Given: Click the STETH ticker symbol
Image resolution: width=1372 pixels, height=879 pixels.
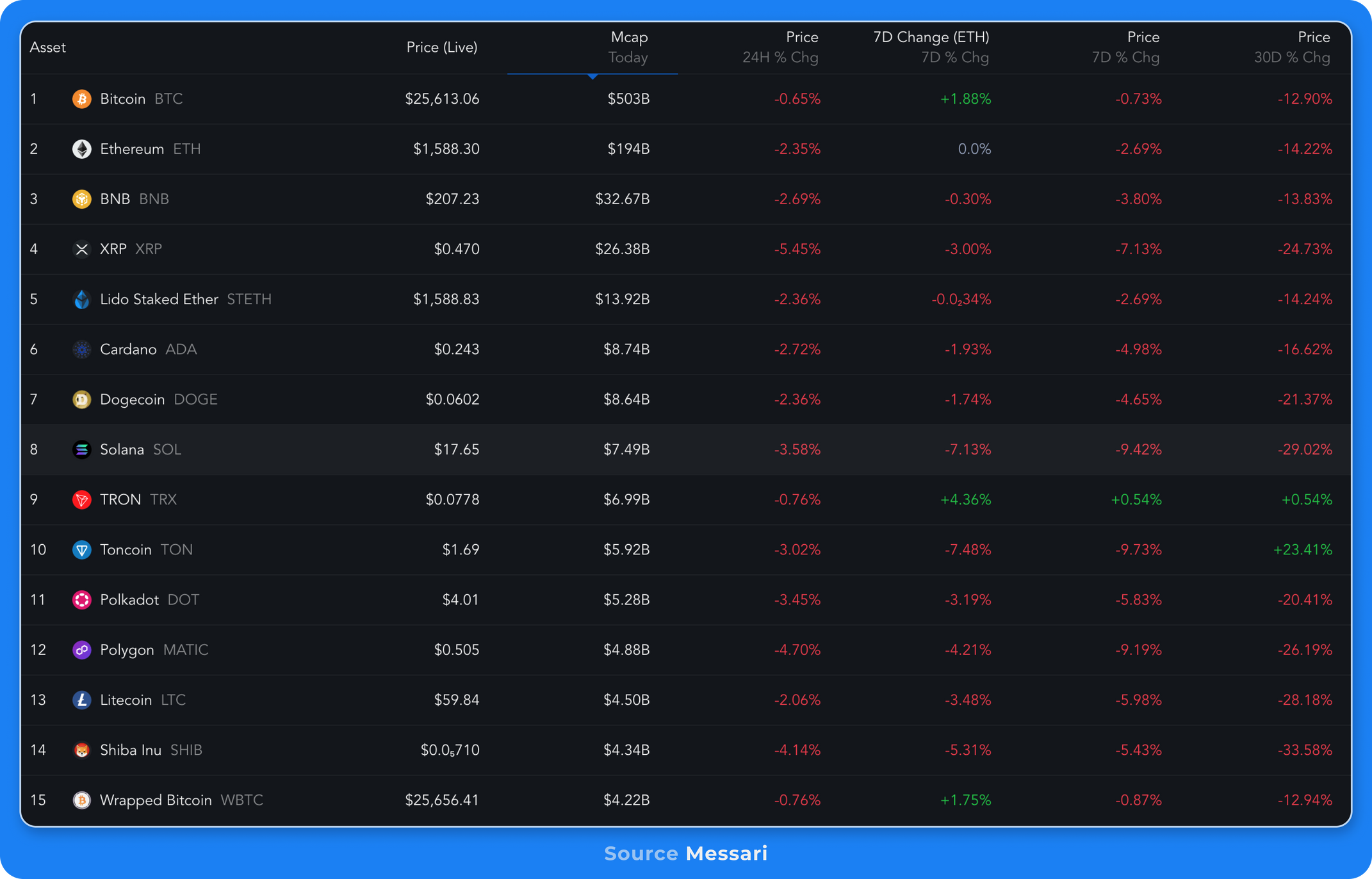Looking at the screenshot, I should tap(249, 299).
